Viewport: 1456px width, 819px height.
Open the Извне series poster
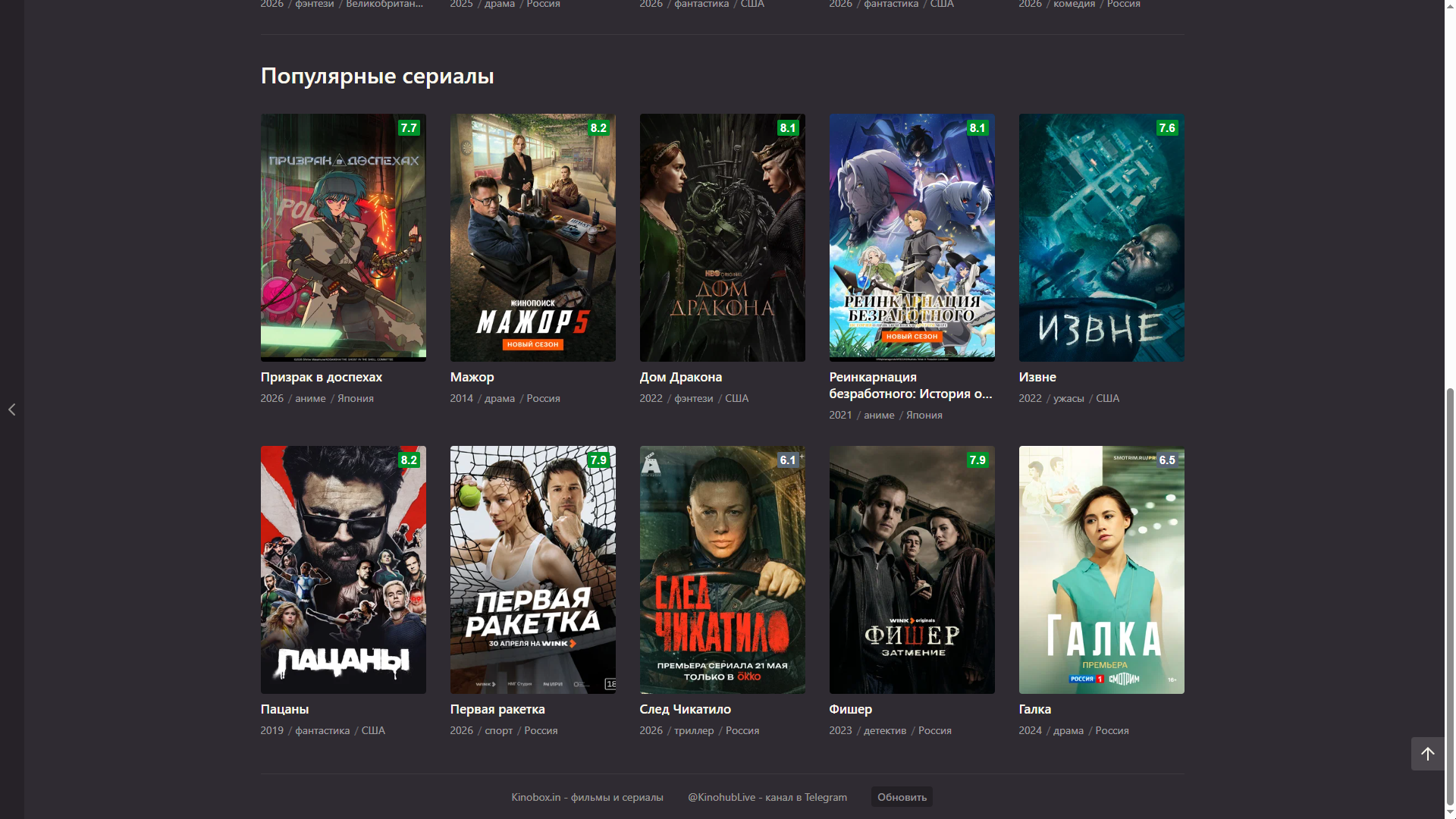[x=1102, y=237]
